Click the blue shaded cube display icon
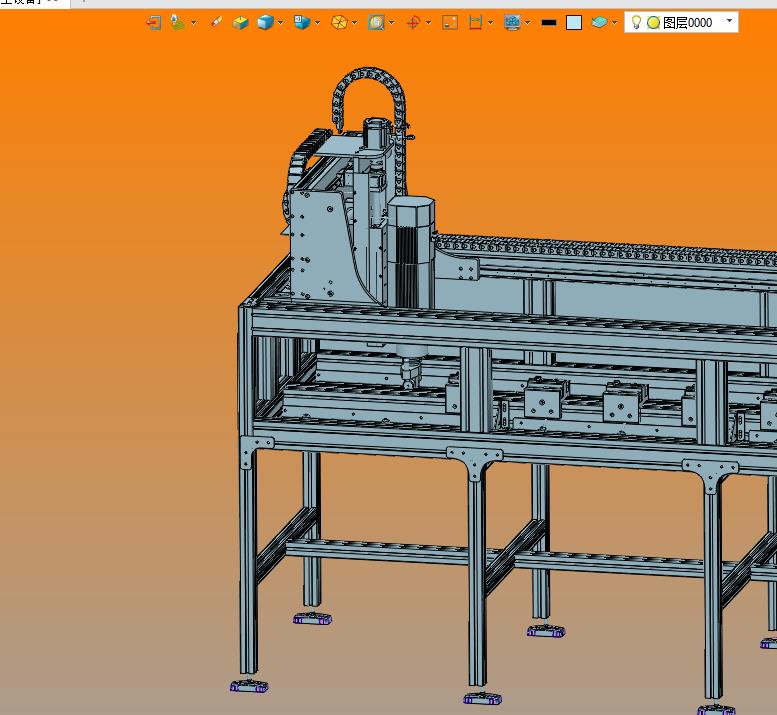The height and width of the screenshot is (715, 777). click(x=266, y=23)
